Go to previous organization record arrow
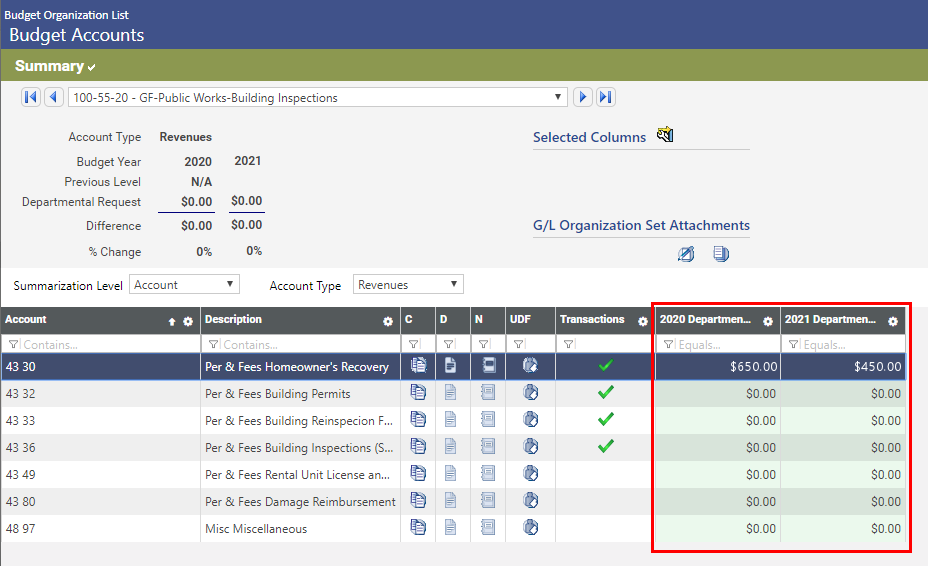 (53, 97)
